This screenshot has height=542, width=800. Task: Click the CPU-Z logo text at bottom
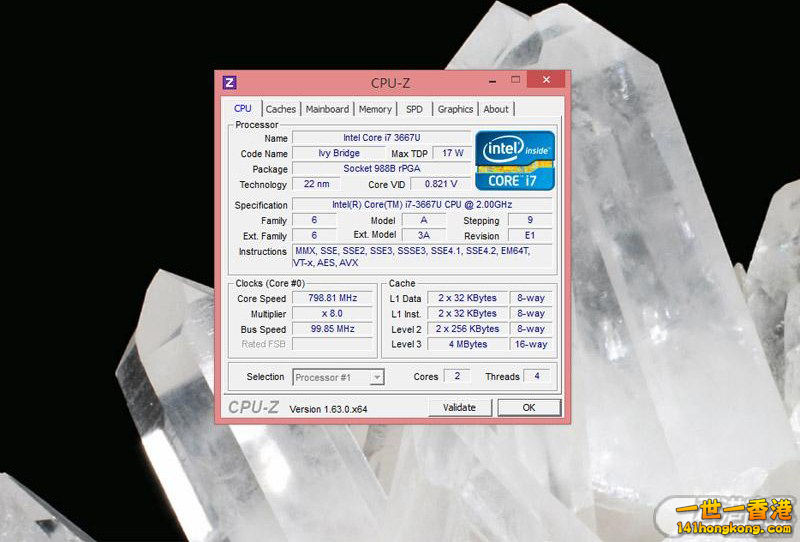(x=253, y=407)
